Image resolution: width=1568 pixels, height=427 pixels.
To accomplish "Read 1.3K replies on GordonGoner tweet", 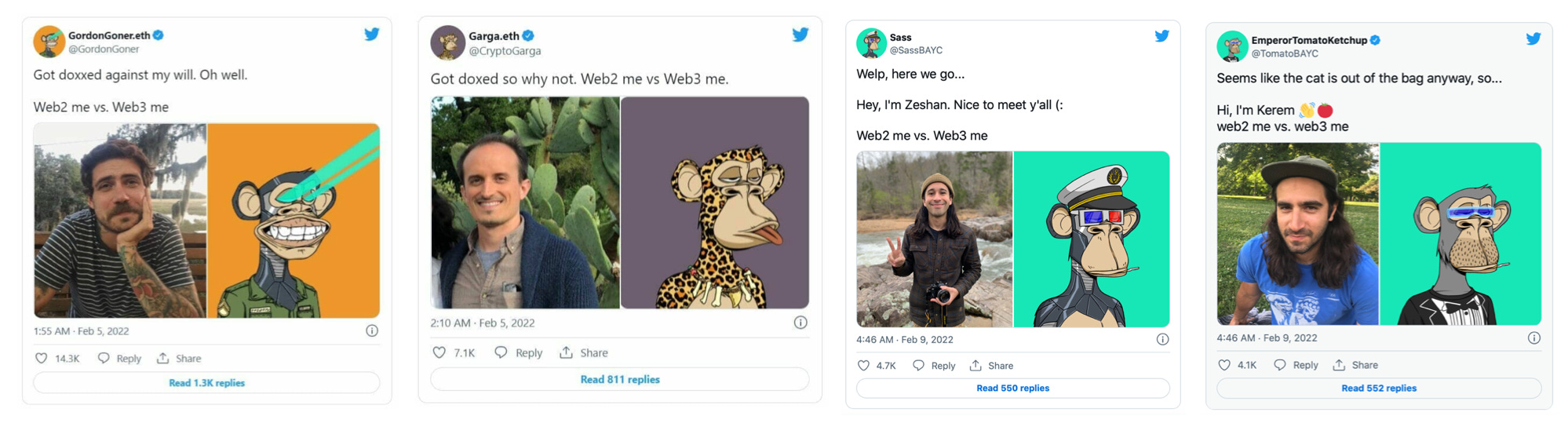I will point(206,383).
